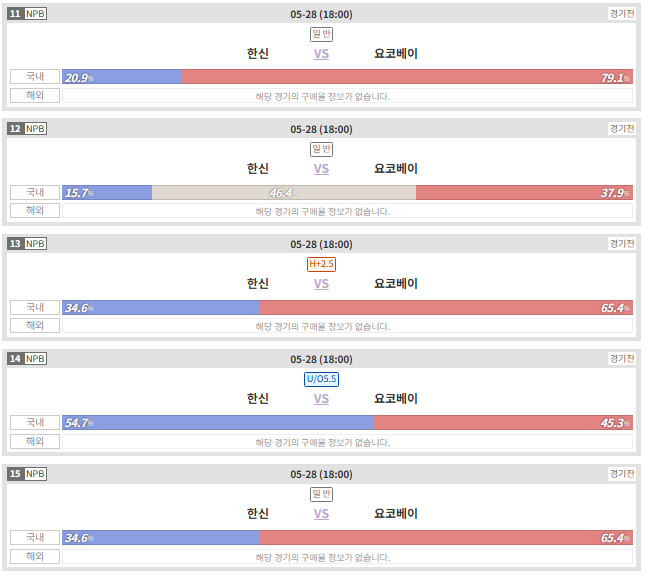Click the 54.7% blue bar in match 14
Screen dimensions: 645x577
click(218, 422)
